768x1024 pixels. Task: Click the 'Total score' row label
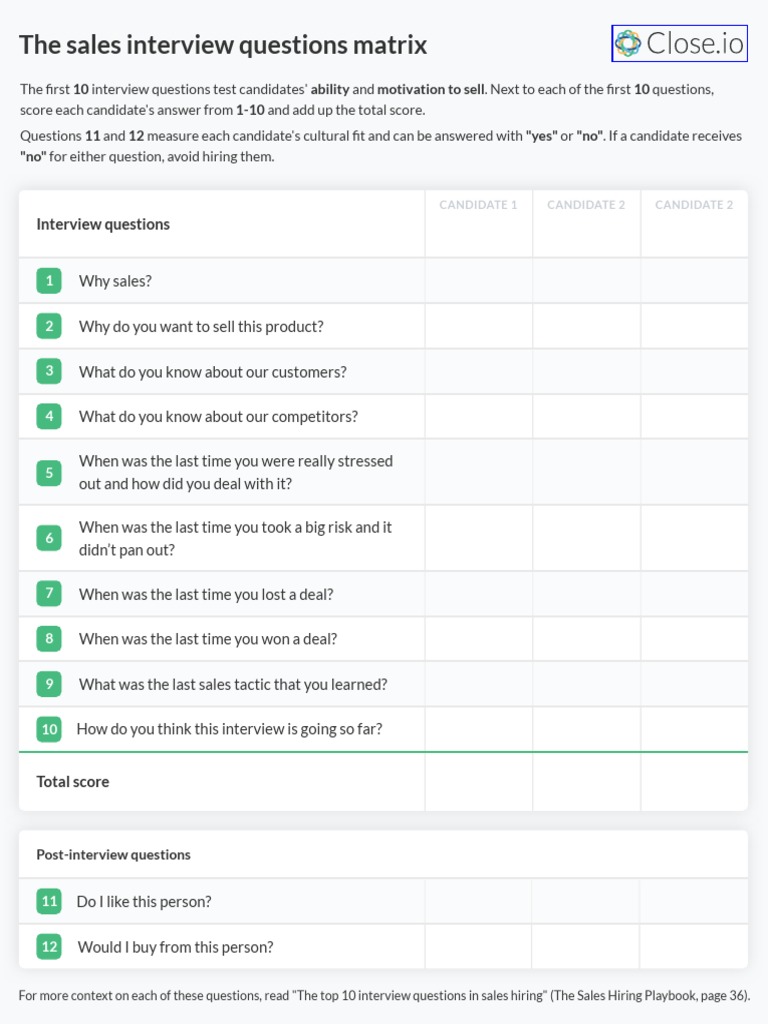(x=73, y=781)
